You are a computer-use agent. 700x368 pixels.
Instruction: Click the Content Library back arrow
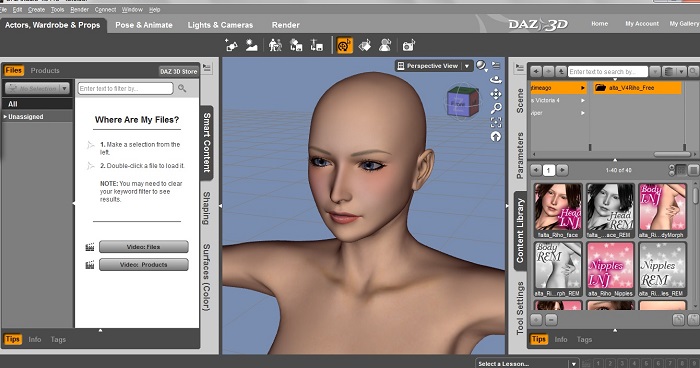click(536, 71)
